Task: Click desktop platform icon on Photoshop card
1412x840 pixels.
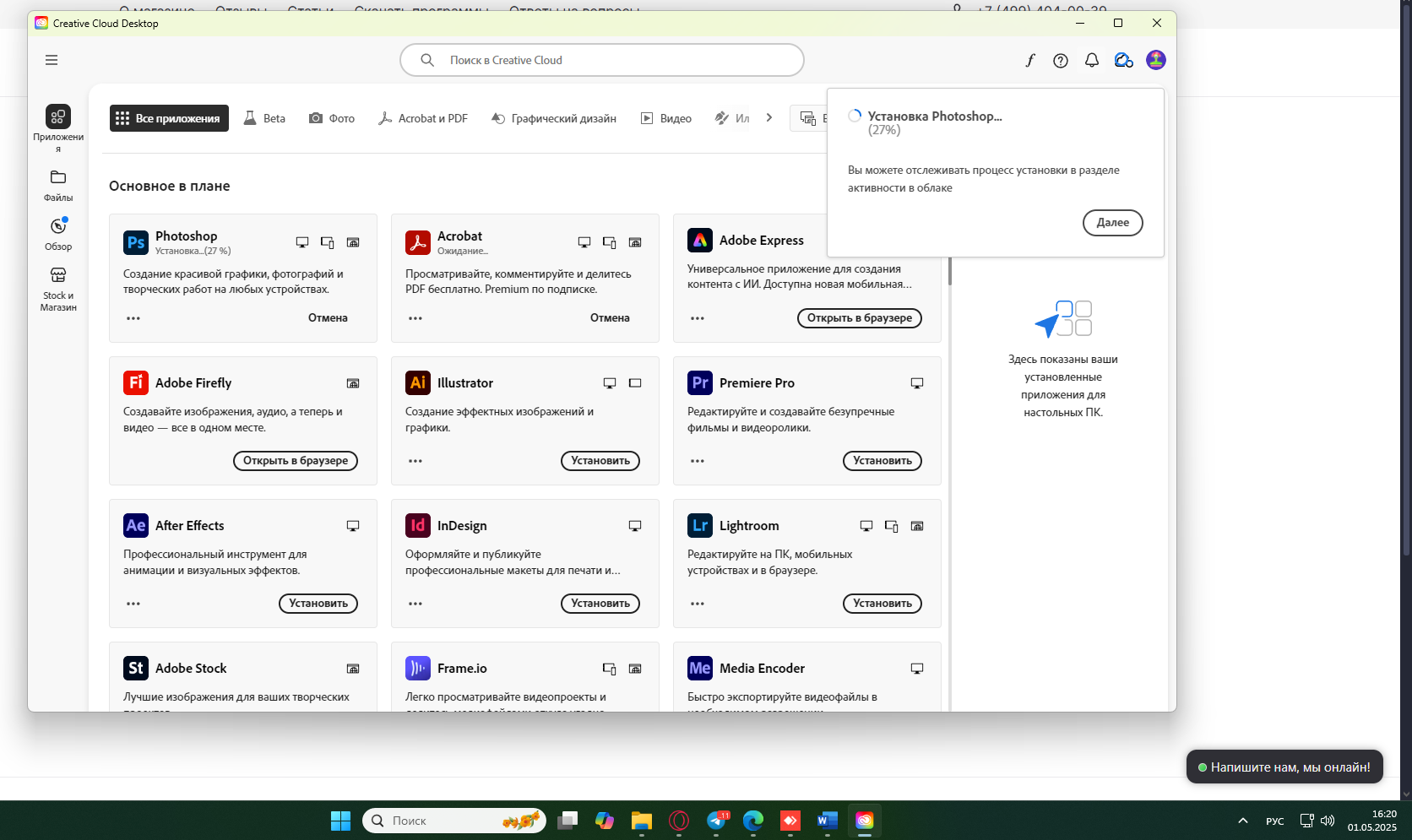Action: coord(302,242)
